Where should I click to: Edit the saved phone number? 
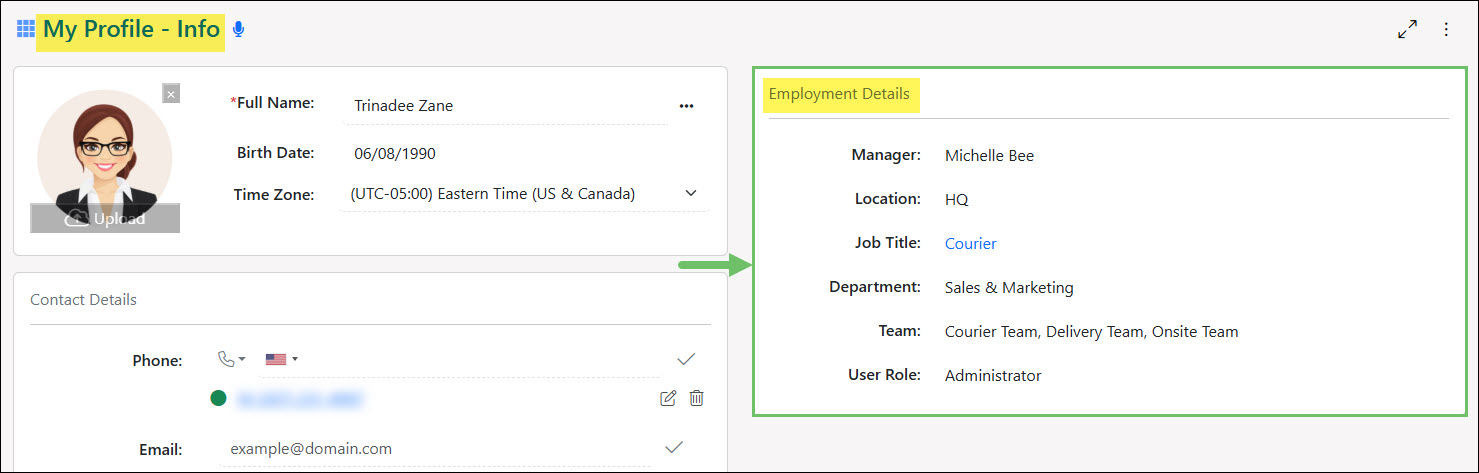[668, 399]
